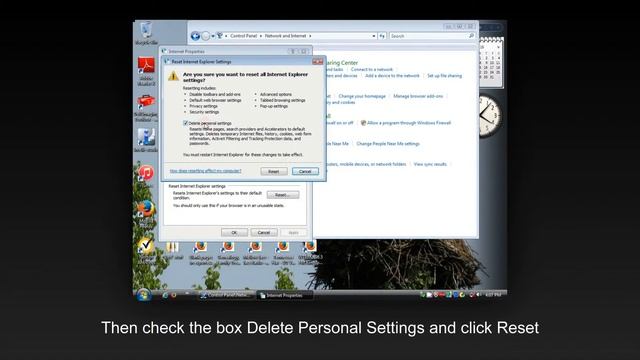
Task: Open the red toolbox desktop shortcut
Action: coord(146,108)
